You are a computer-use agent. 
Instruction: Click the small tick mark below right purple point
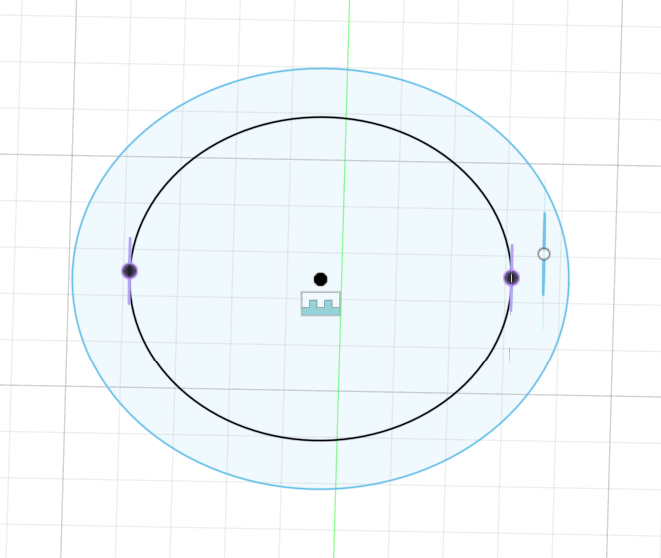(x=510, y=354)
